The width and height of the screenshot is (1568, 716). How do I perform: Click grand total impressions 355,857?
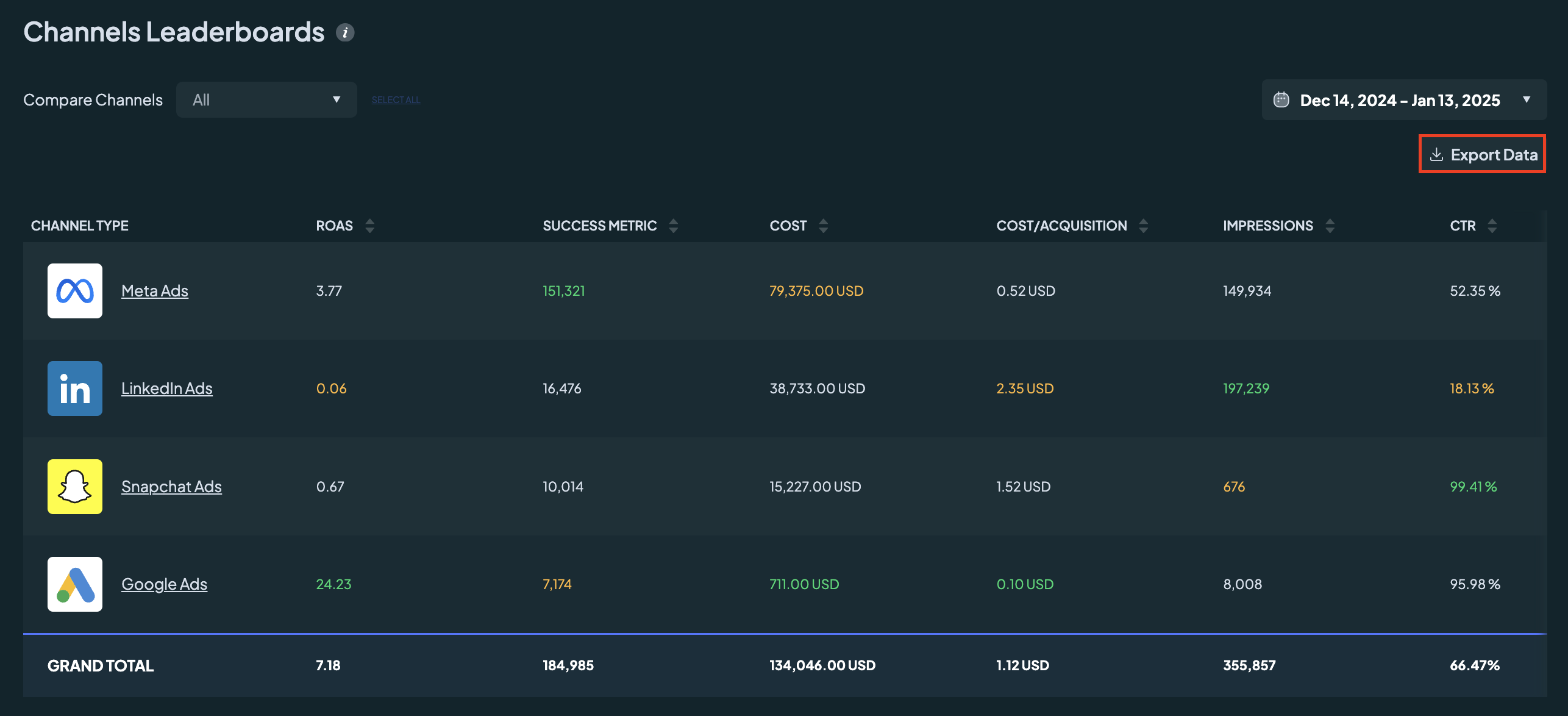coord(1249,665)
